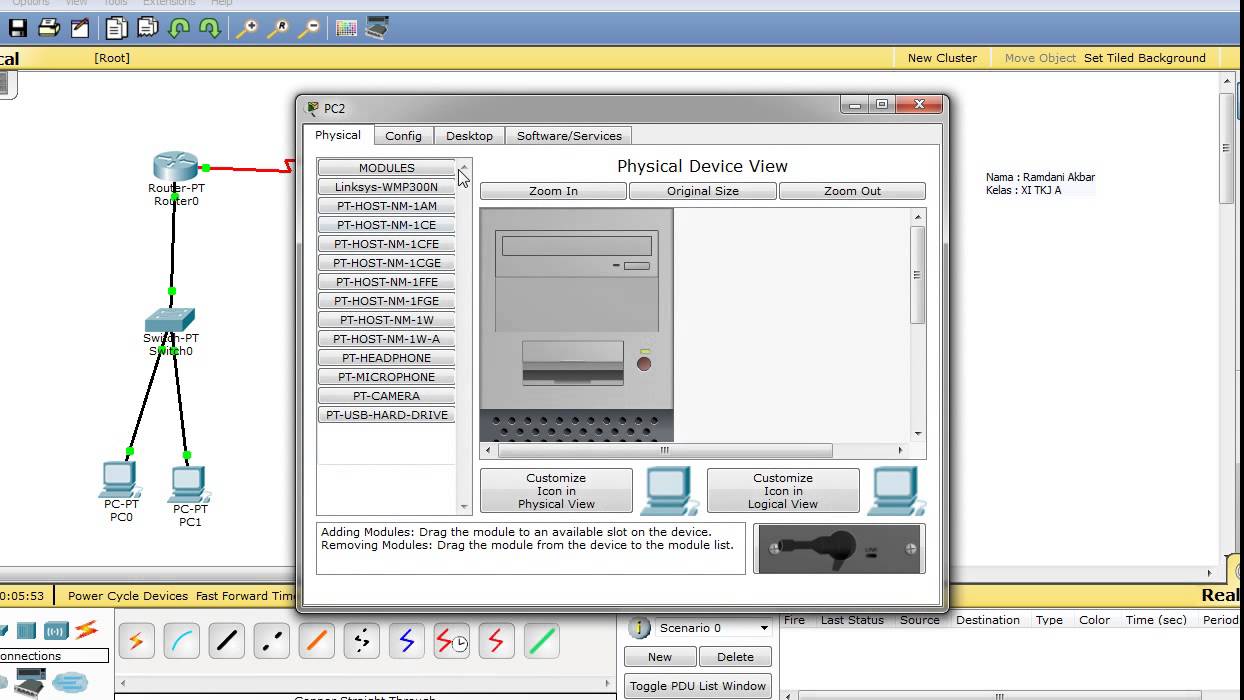Select the PT-HOST-NM-1AM module
The width and height of the screenshot is (1244, 700).
tap(387, 206)
